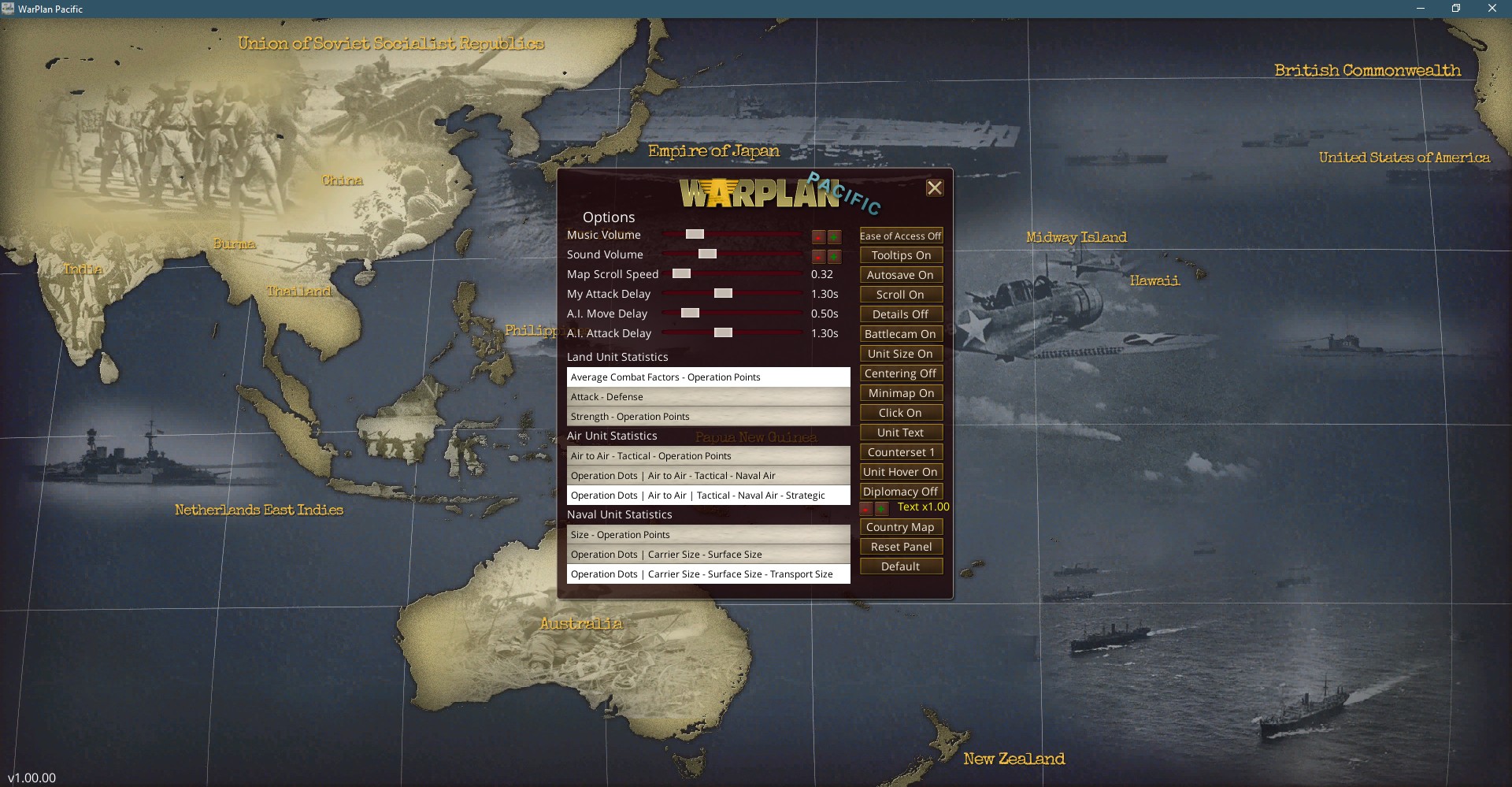
Task: Select Size - Operation Points naval statistics
Action: pyautogui.click(x=708, y=535)
